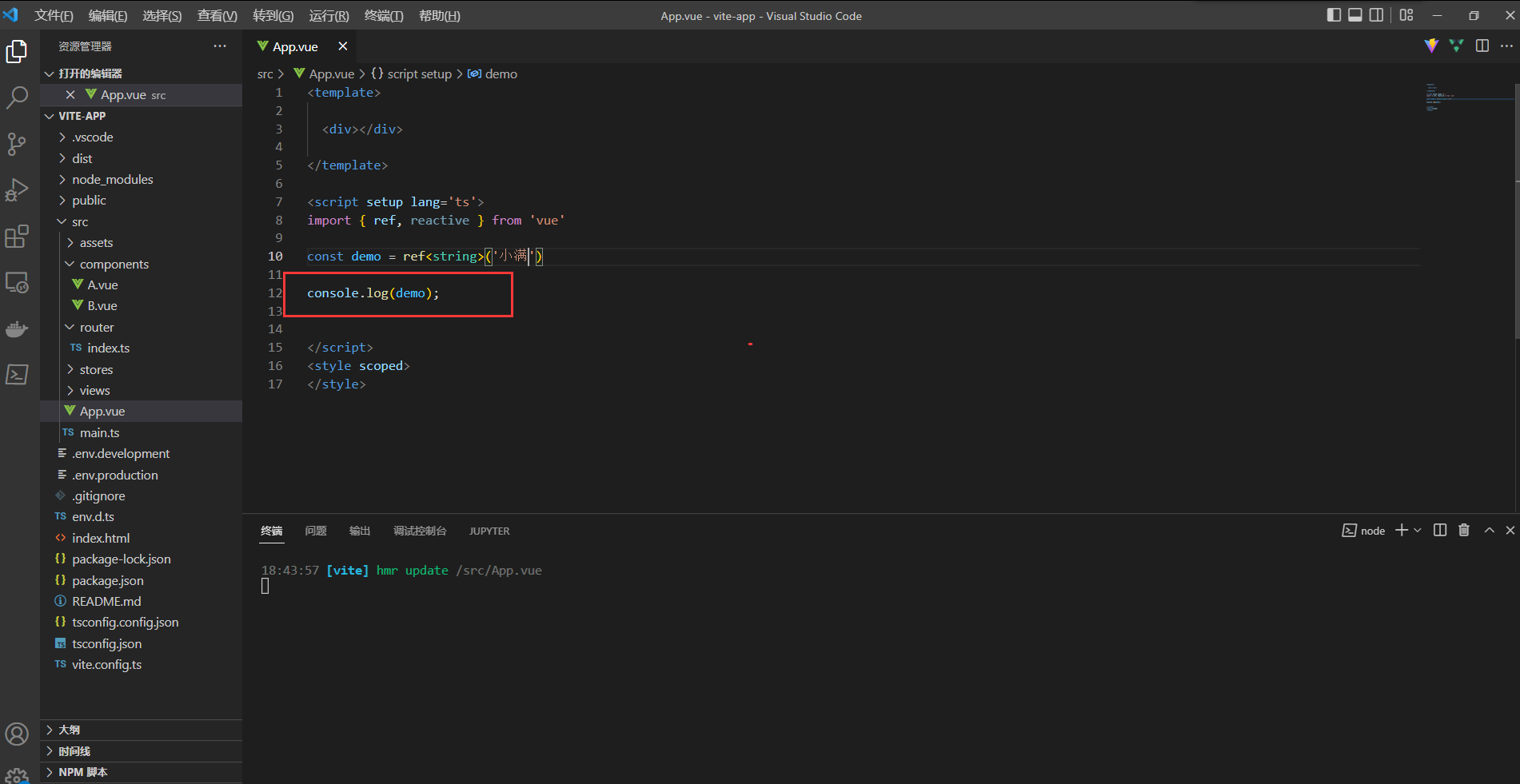Expand the node_modules folder
This screenshot has width=1520, height=784.
[x=112, y=180]
